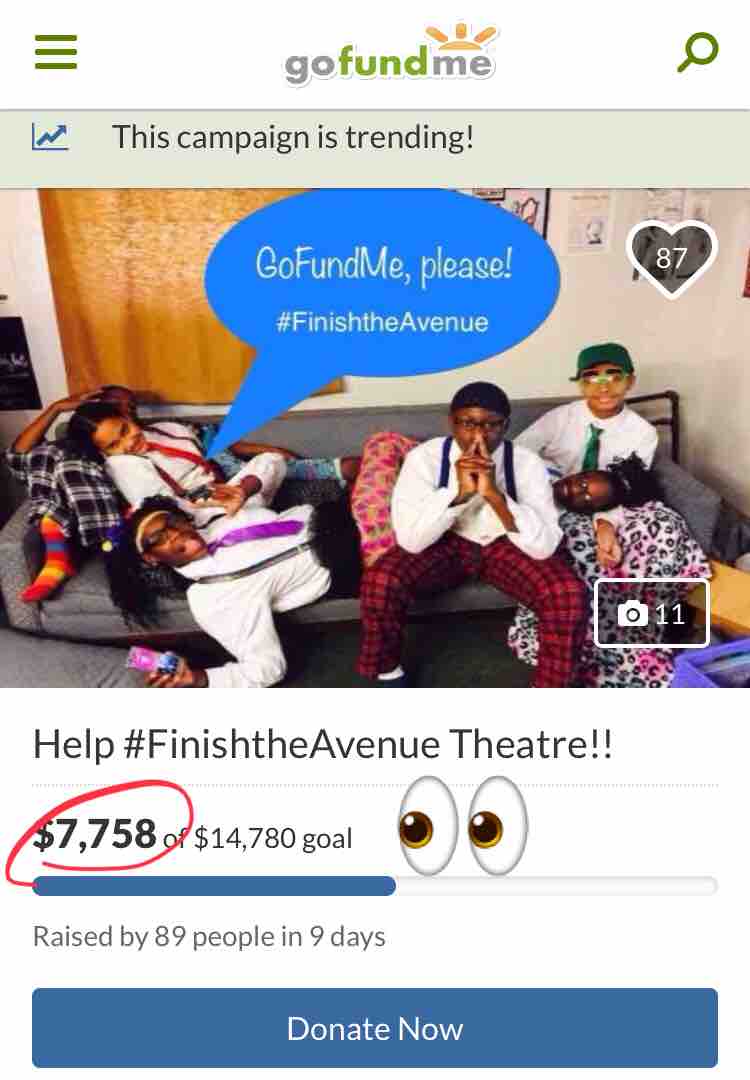Tap the red hand-drawn circle annotation
750x1080 pixels.
pos(100,832)
